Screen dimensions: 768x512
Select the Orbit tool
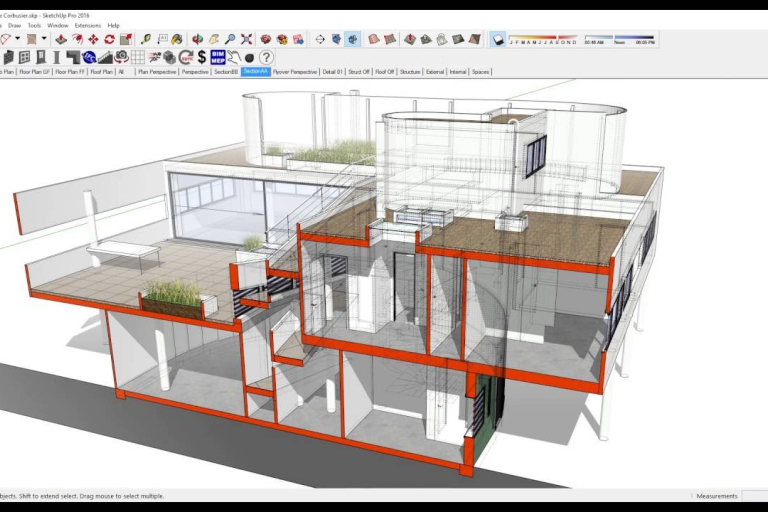pyautogui.click(x=197, y=39)
